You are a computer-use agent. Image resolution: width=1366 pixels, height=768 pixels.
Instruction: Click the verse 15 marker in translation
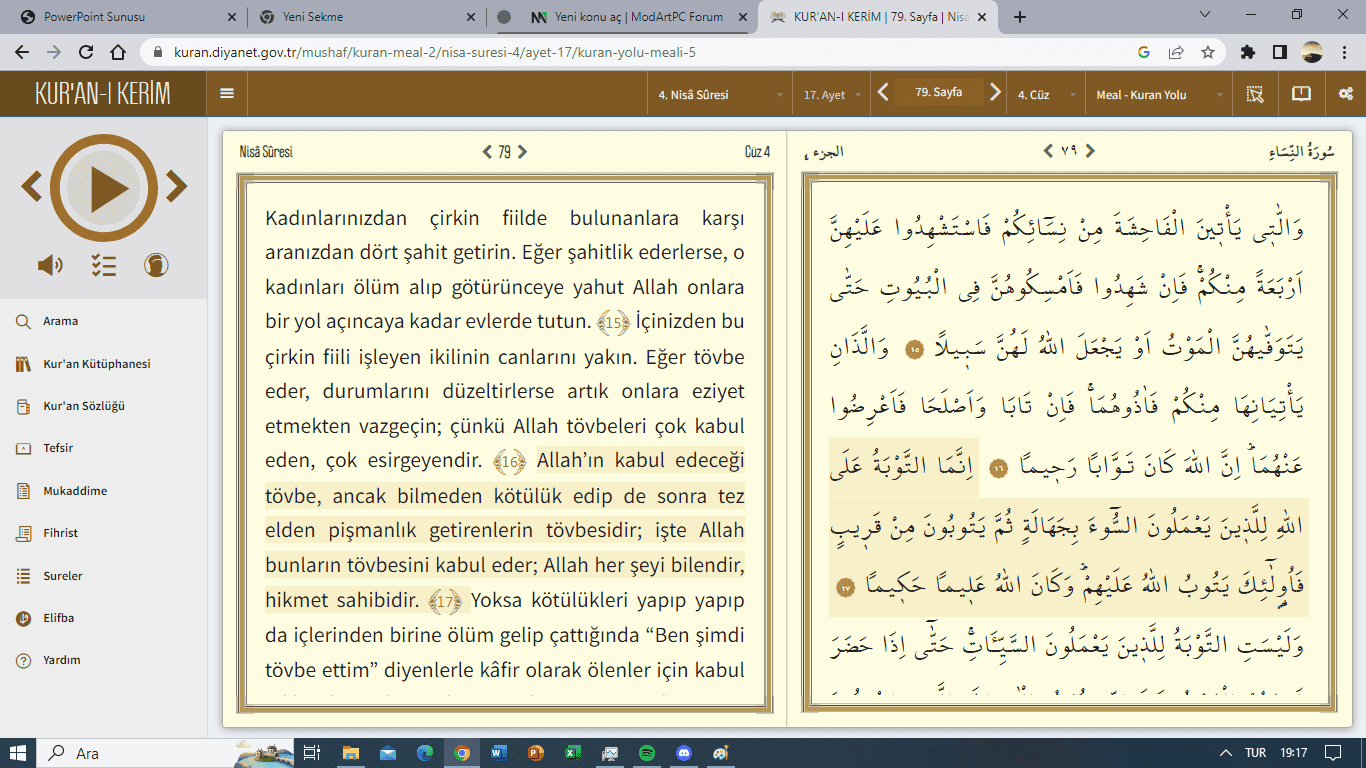click(614, 323)
